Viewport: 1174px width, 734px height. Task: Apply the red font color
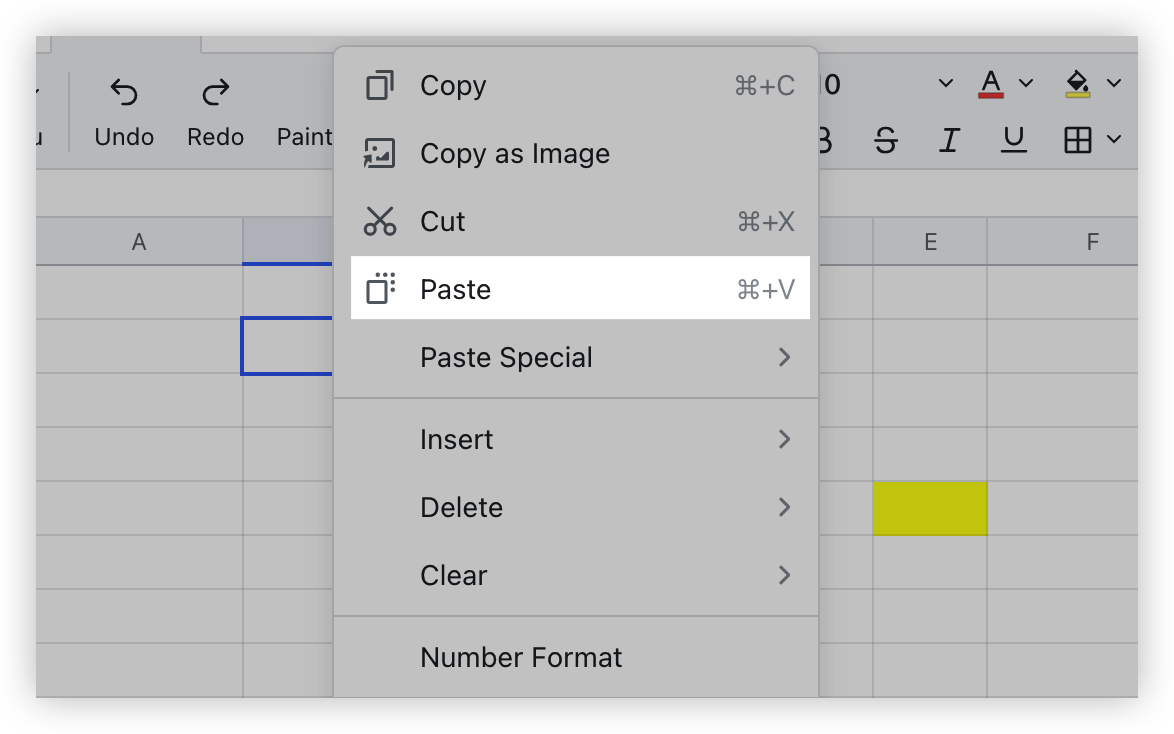989,84
